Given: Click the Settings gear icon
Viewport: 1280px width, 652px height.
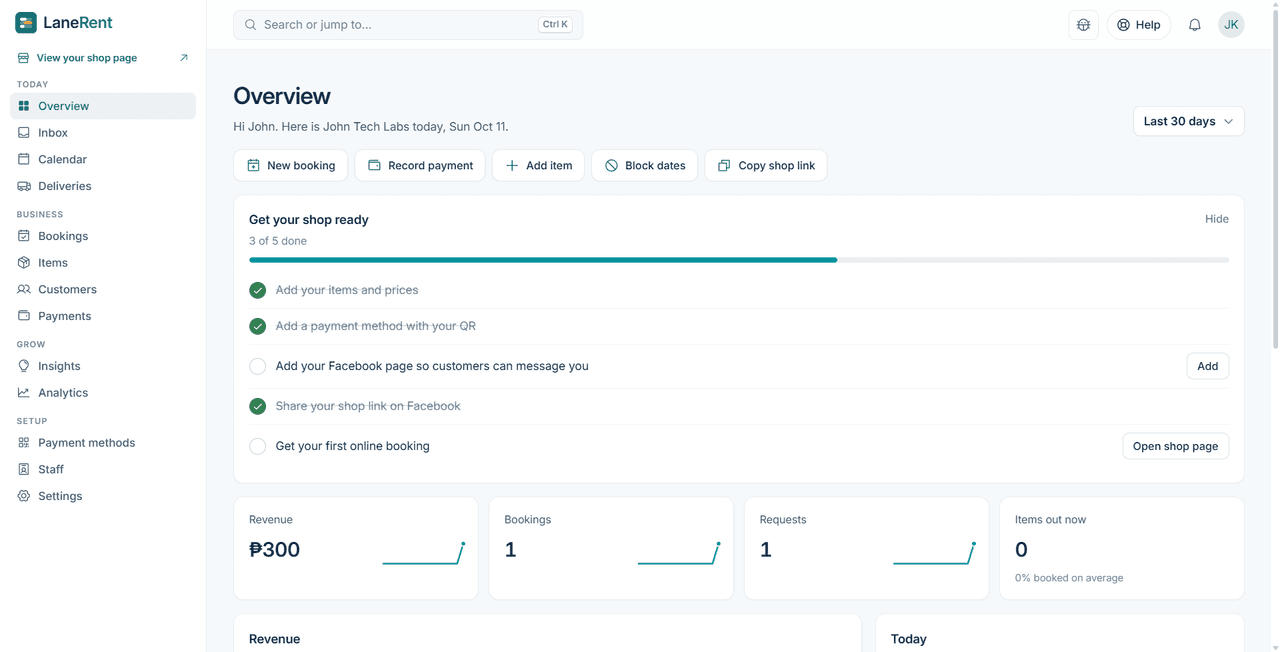Looking at the screenshot, I should (x=24, y=496).
